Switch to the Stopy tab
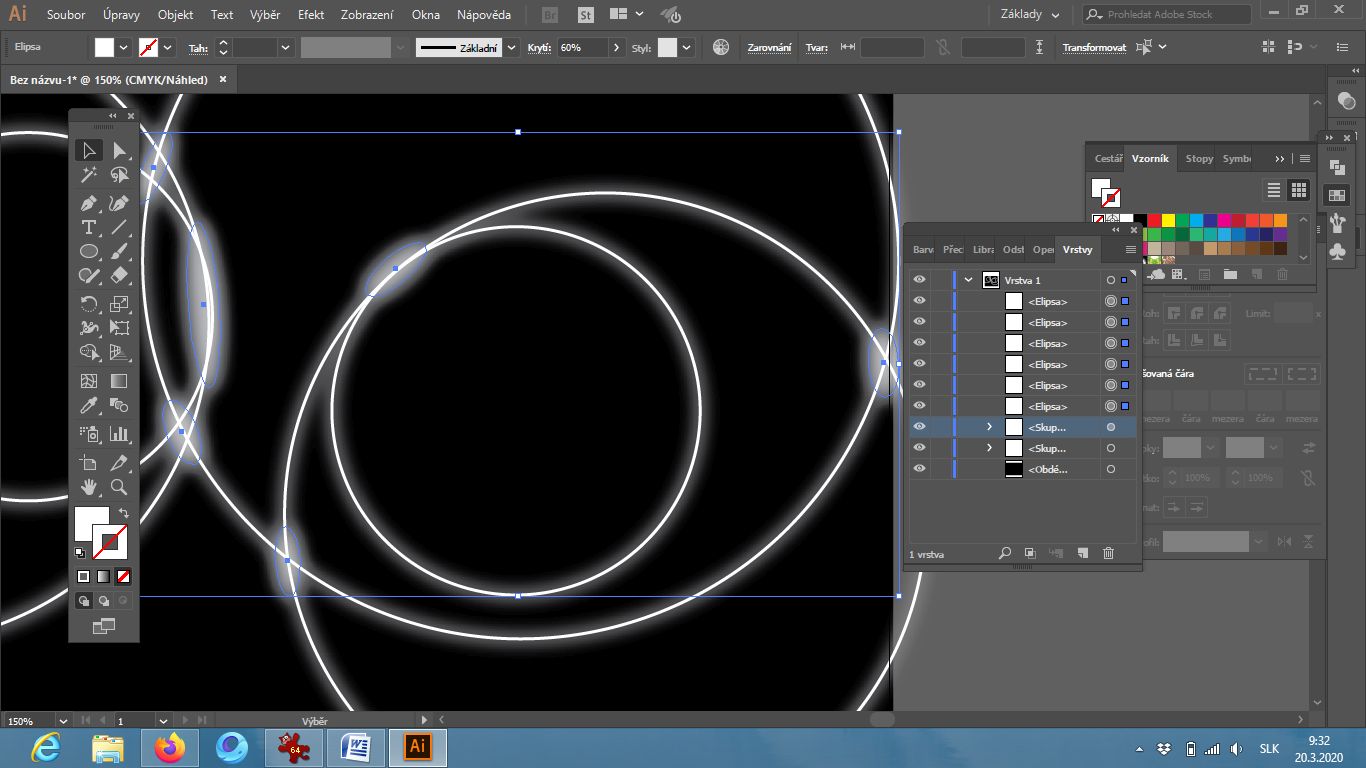The height and width of the screenshot is (768, 1366). (x=1199, y=158)
